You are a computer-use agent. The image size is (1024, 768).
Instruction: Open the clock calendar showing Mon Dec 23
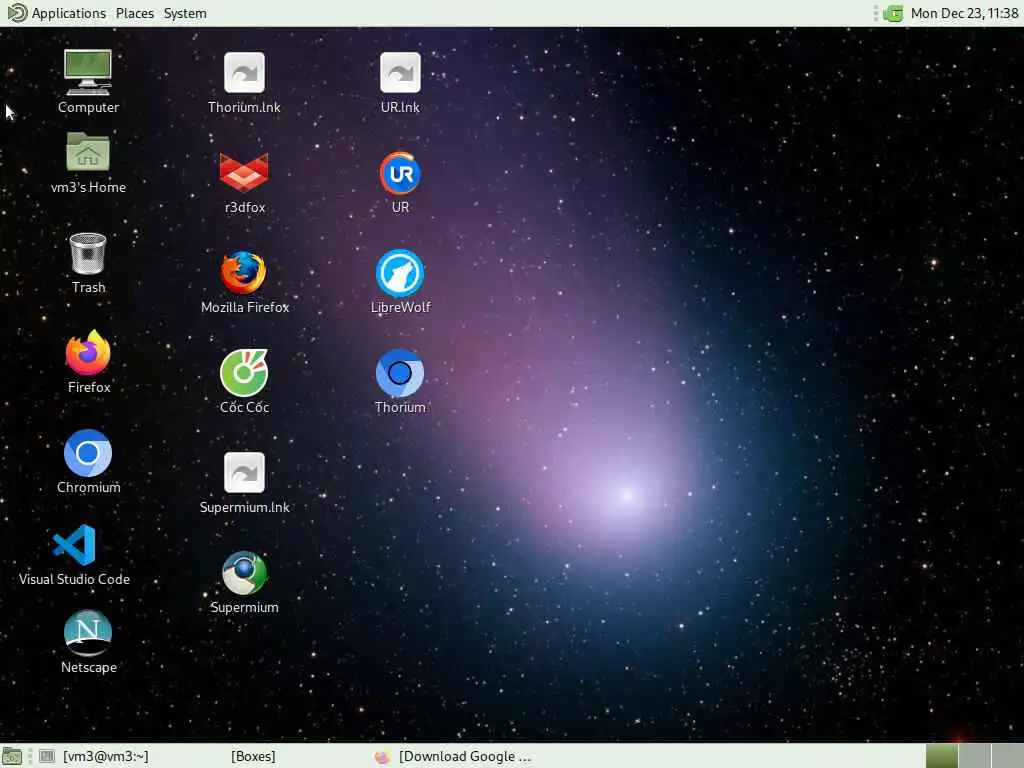click(x=964, y=13)
